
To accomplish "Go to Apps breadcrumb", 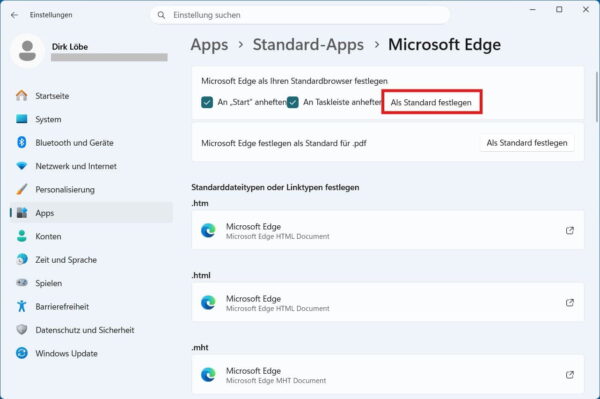I will pos(209,45).
